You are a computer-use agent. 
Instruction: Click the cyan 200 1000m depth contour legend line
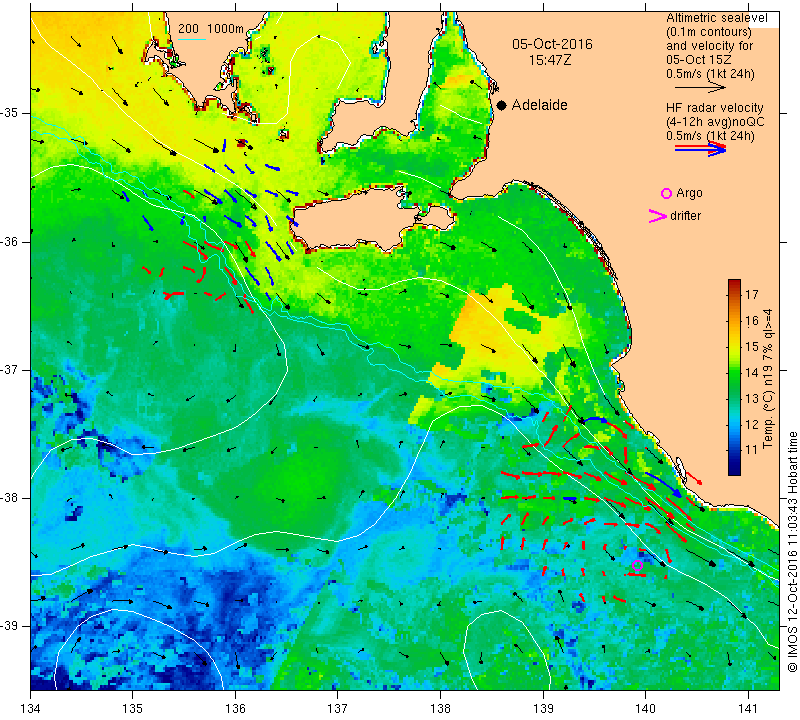click(x=192, y=39)
